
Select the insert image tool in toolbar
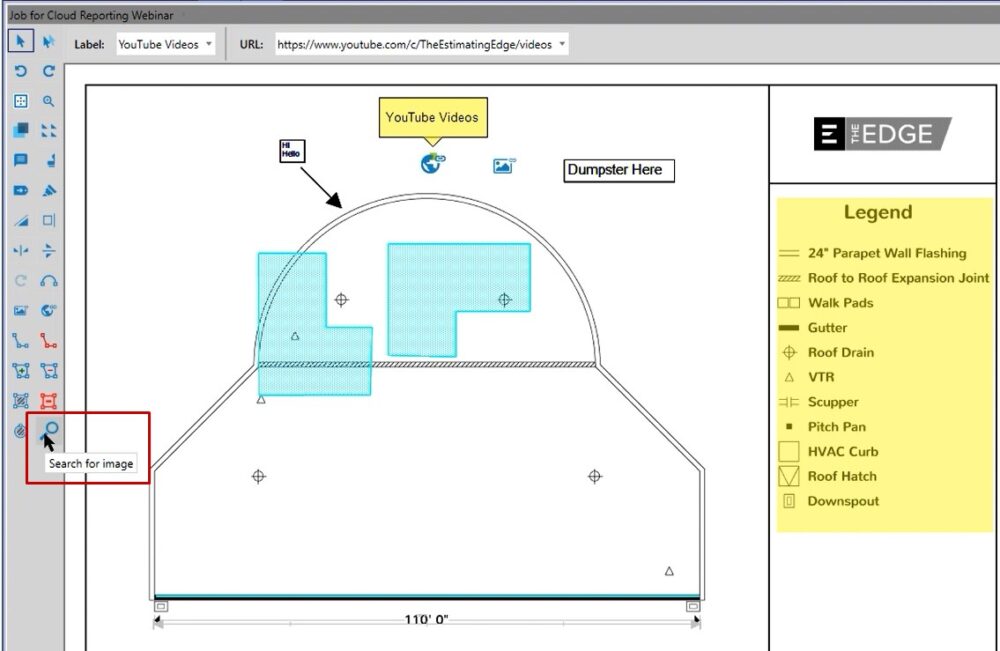(x=21, y=311)
